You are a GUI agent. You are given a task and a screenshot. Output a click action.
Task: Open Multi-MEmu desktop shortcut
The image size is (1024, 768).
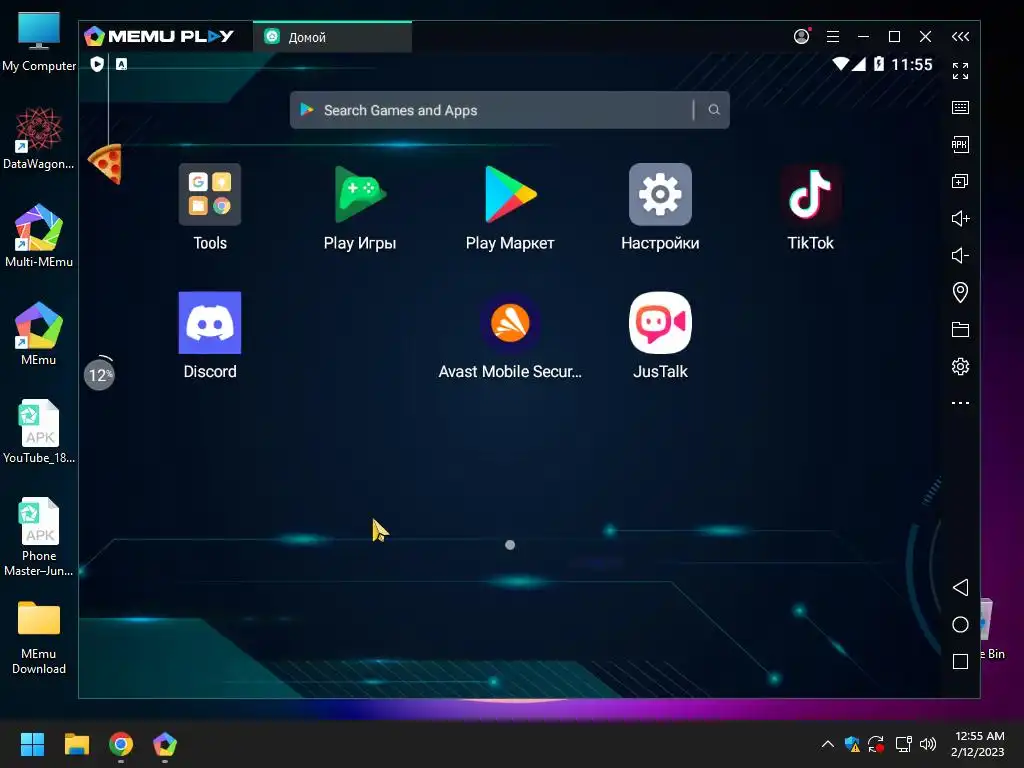point(39,236)
